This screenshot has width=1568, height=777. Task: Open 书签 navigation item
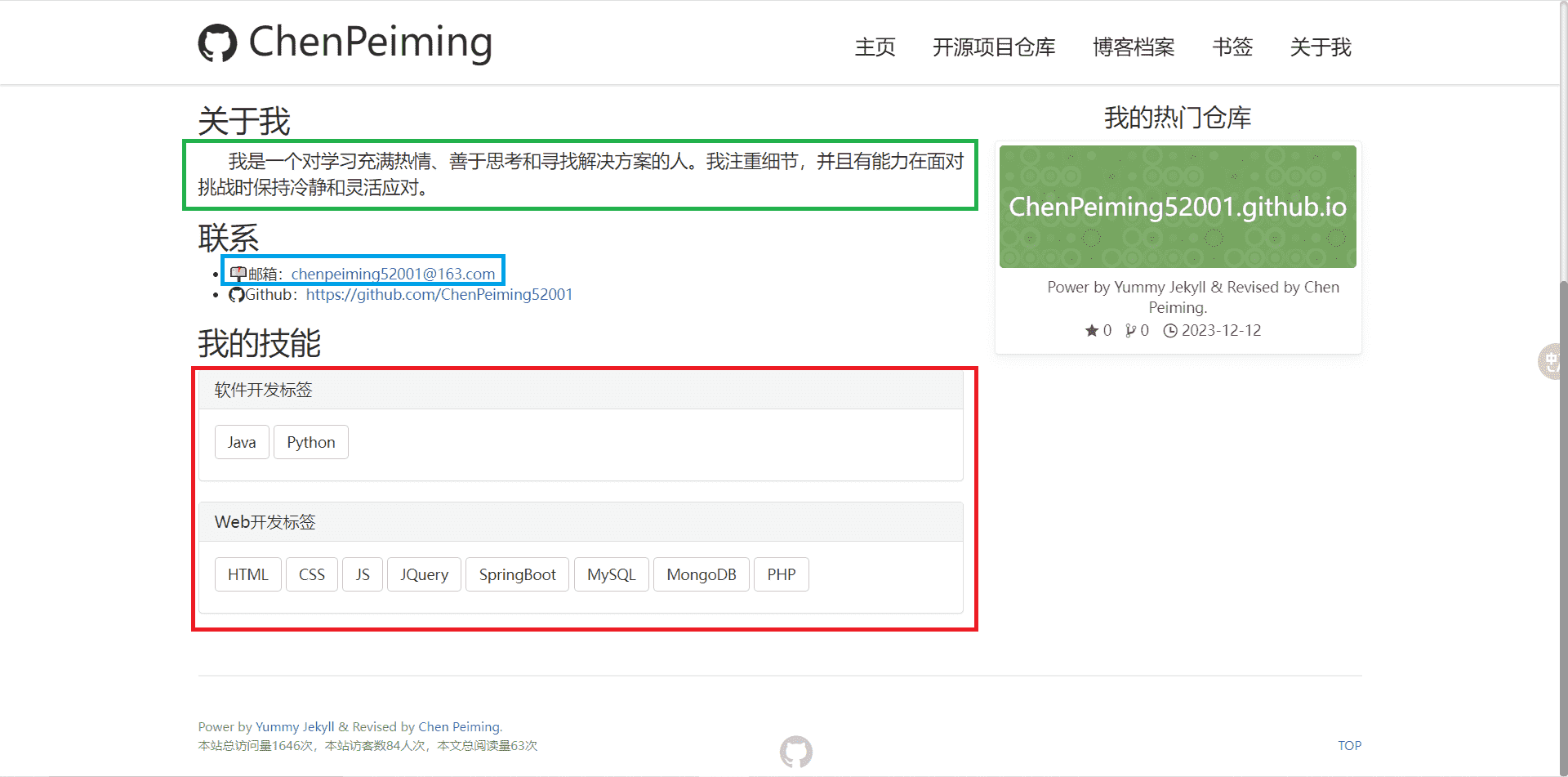pos(1232,47)
